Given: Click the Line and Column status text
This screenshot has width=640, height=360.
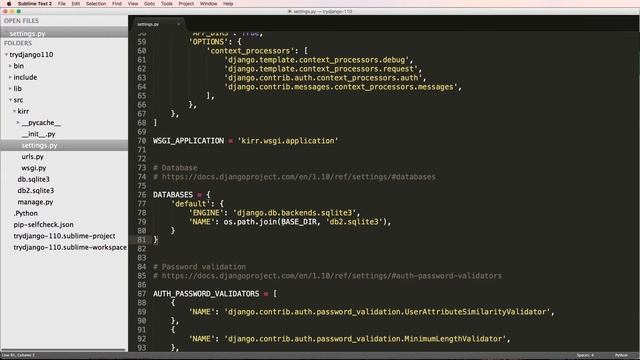Looking at the screenshot, I should pyautogui.click(x=18, y=356).
